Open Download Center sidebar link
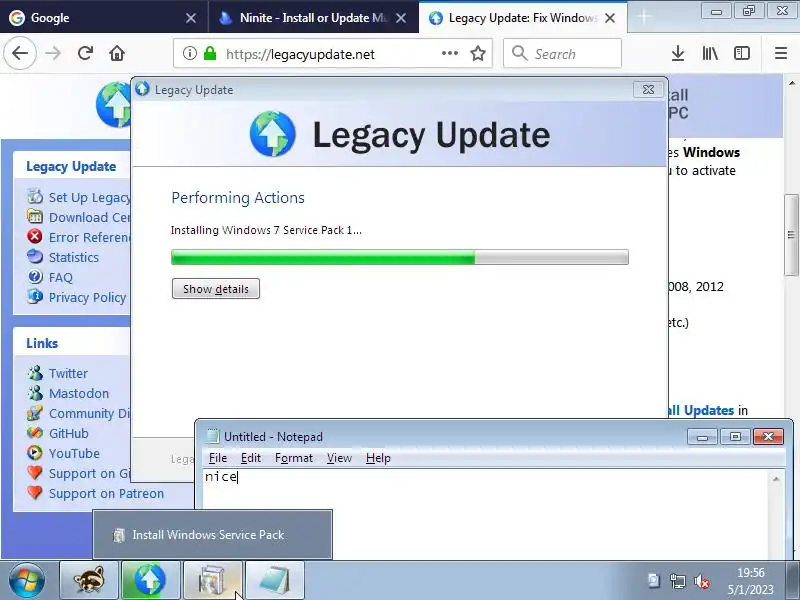Screen dimensions: 800x600 [x=89, y=217]
